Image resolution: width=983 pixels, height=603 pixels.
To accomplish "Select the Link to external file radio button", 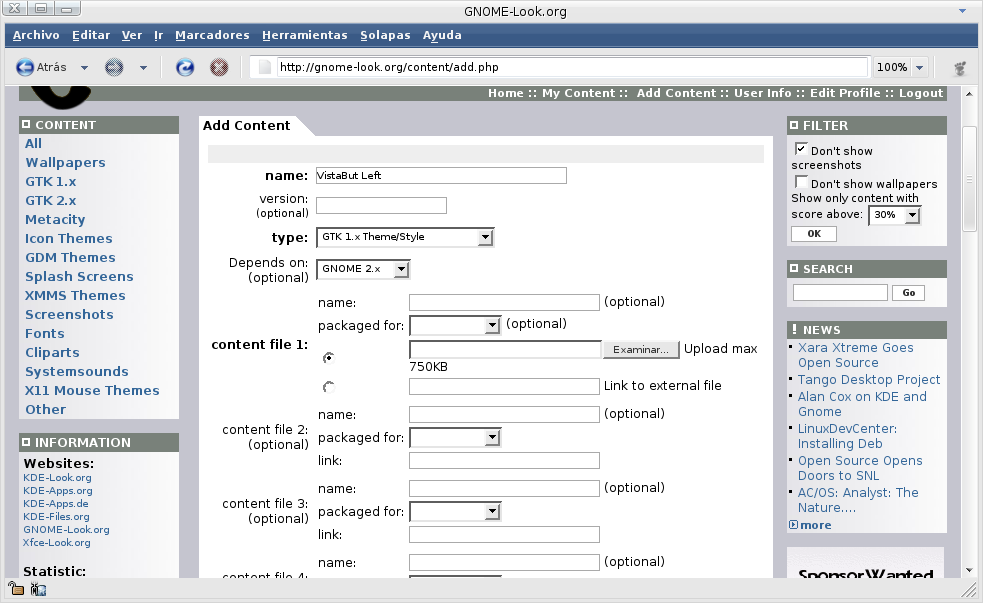I will coord(329,387).
